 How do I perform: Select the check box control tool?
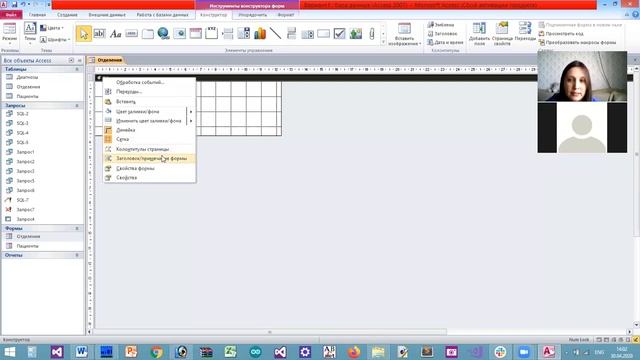click(x=340, y=33)
